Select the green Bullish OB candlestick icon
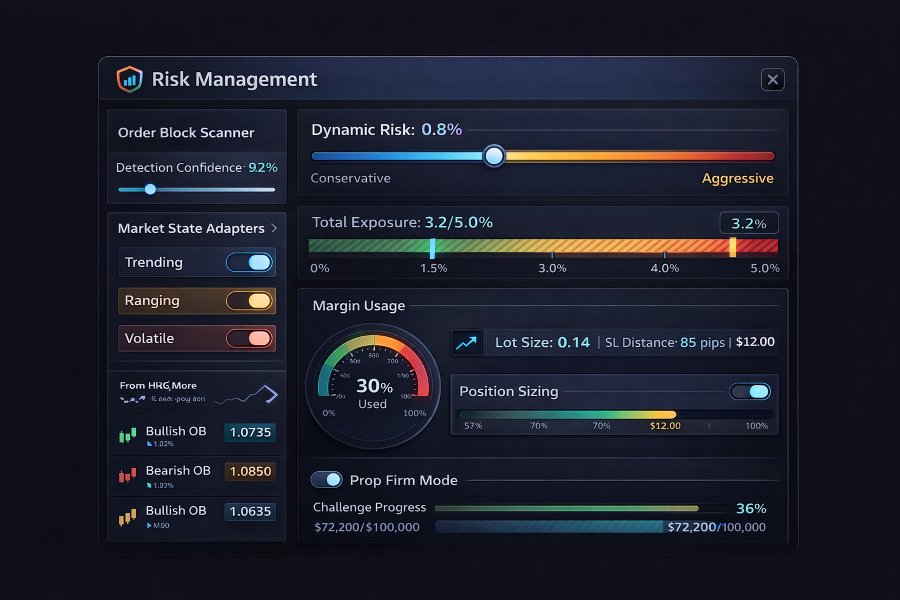 coord(125,434)
